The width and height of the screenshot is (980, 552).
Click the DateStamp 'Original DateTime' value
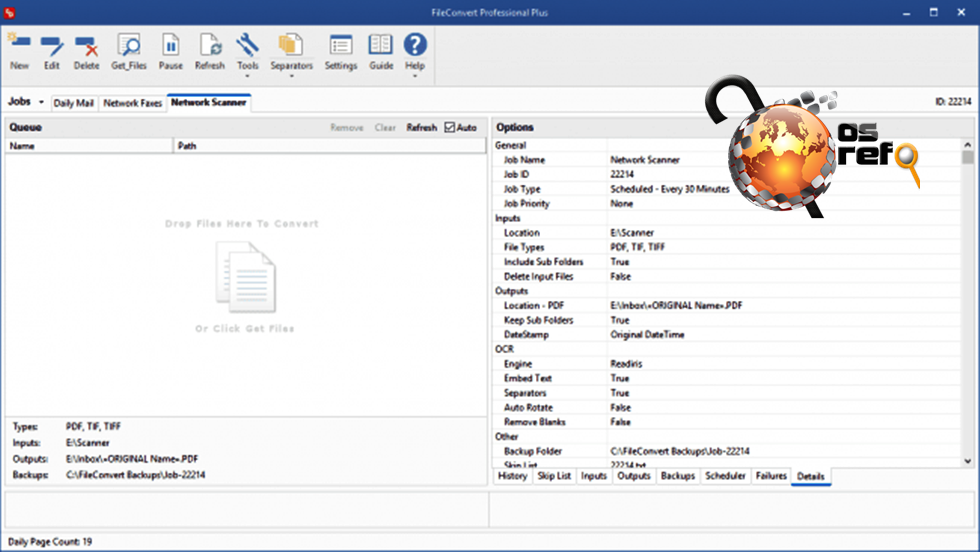pyautogui.click(x=647, y=334)
